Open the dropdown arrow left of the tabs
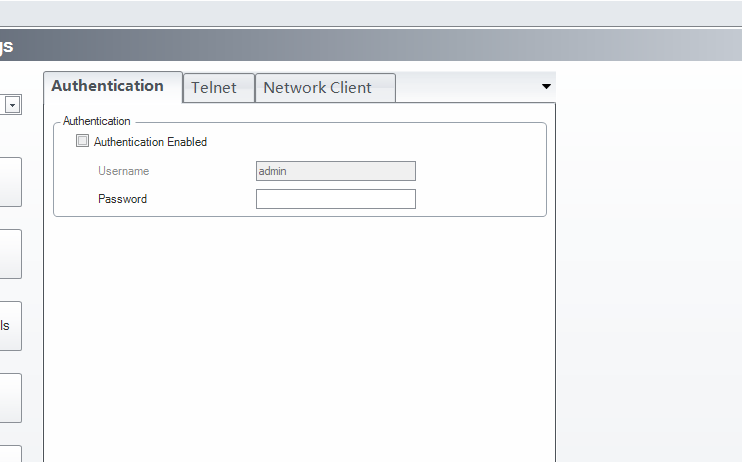 [13, 105]
